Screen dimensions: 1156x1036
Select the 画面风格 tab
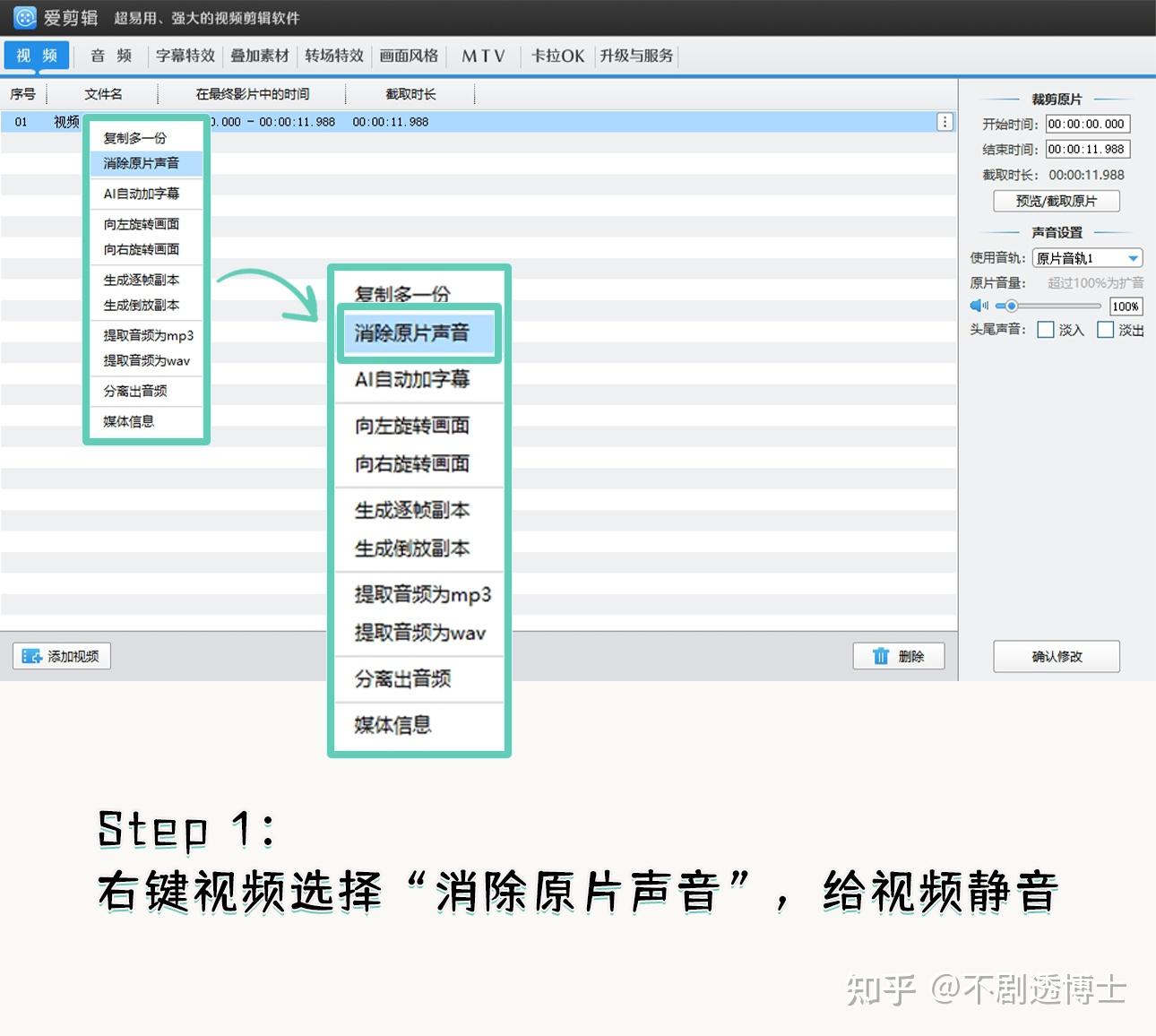409,56
